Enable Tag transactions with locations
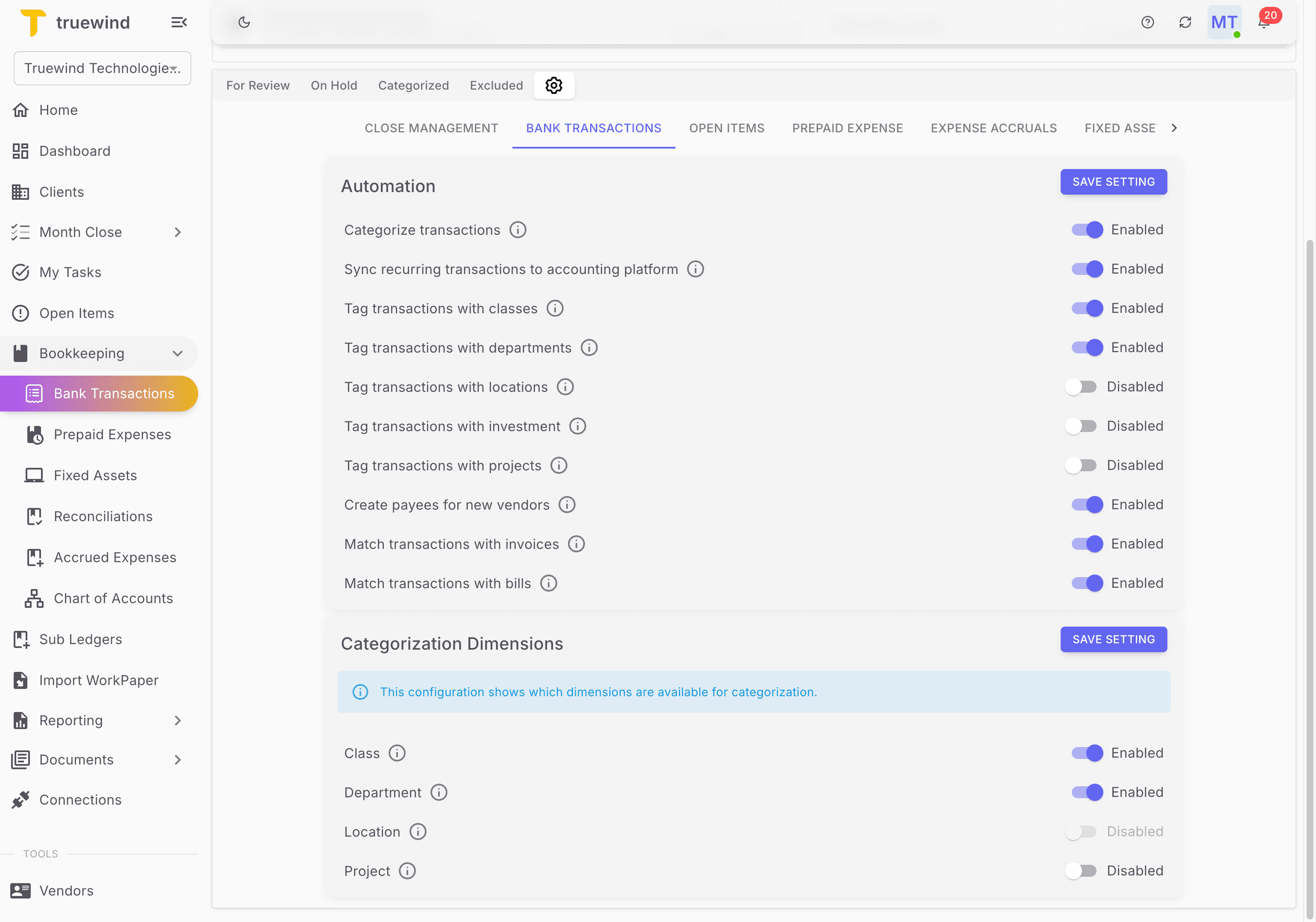Screen dimensions: 1316x922 1081,387
